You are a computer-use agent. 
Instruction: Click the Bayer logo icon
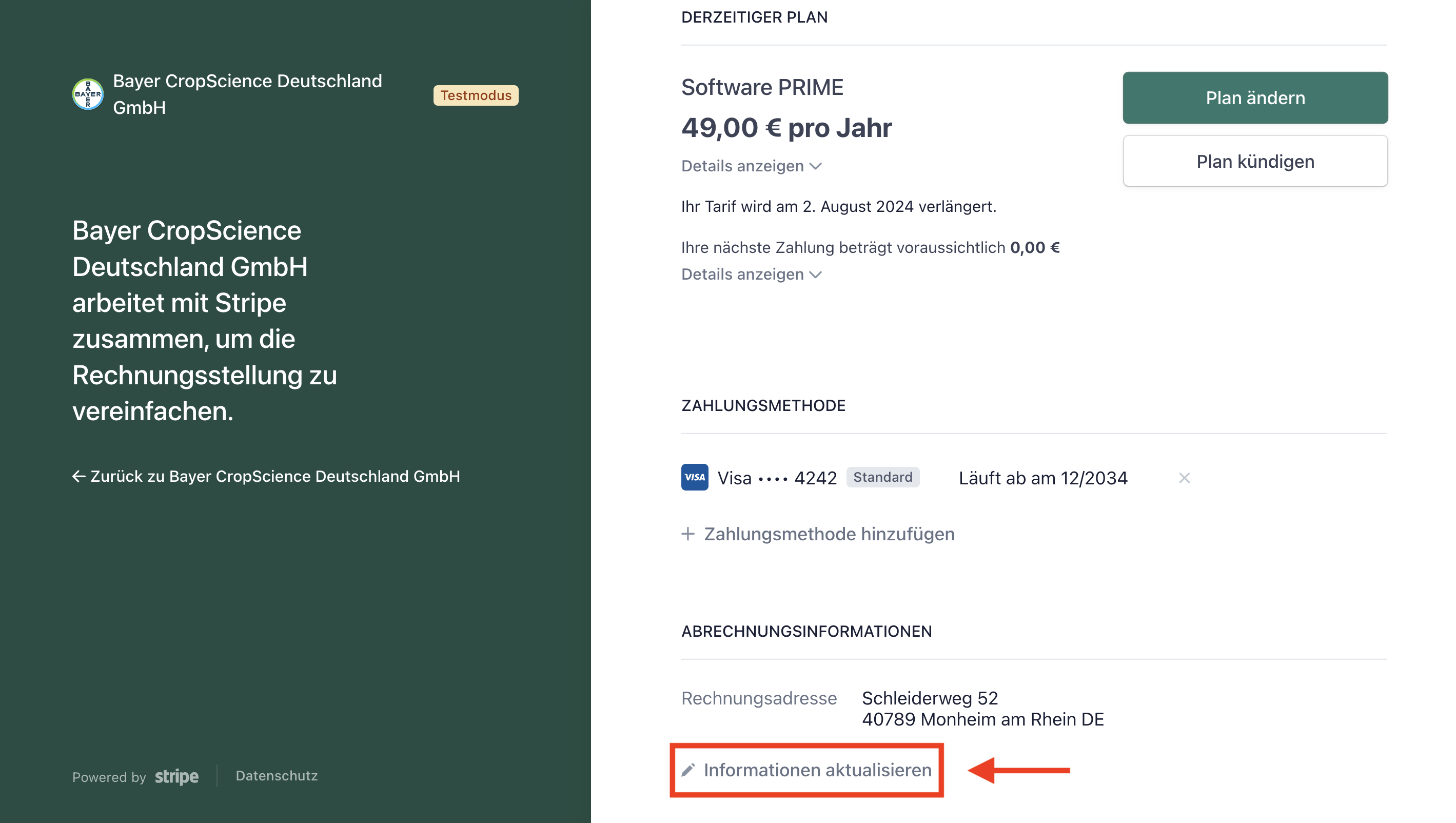pos(88,94)
